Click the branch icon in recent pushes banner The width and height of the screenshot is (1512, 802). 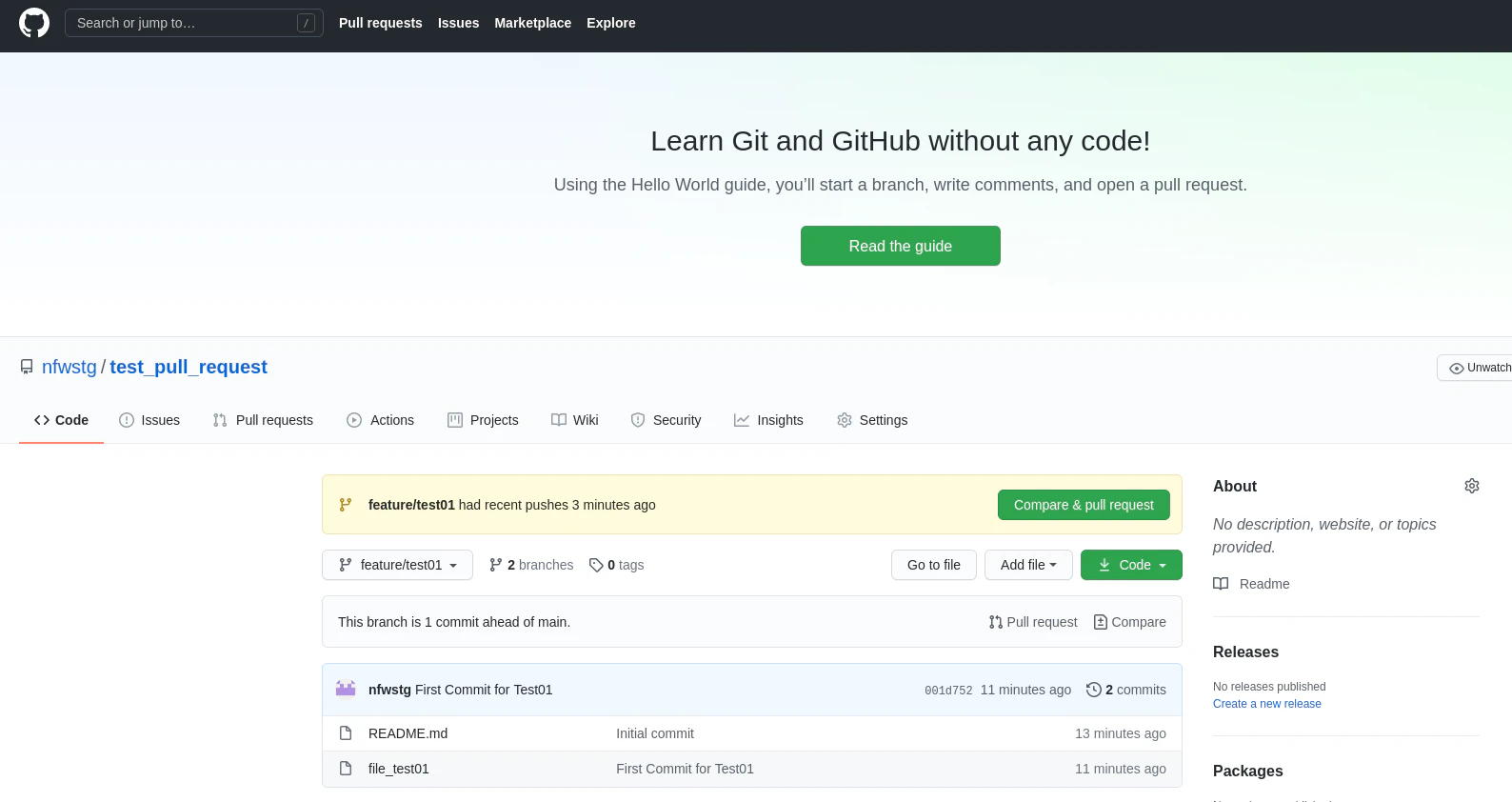(346, 505)
